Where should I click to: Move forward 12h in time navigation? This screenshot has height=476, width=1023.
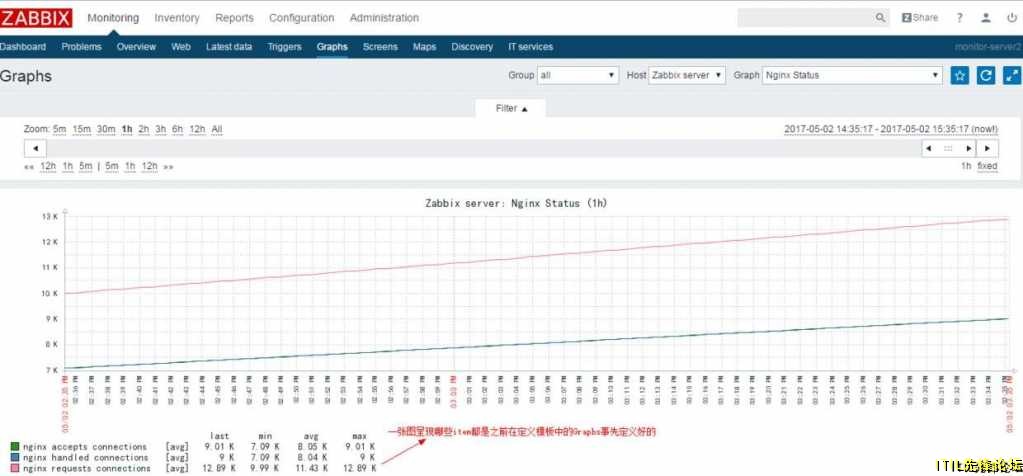pyautogui.click(x=149, y=166)
